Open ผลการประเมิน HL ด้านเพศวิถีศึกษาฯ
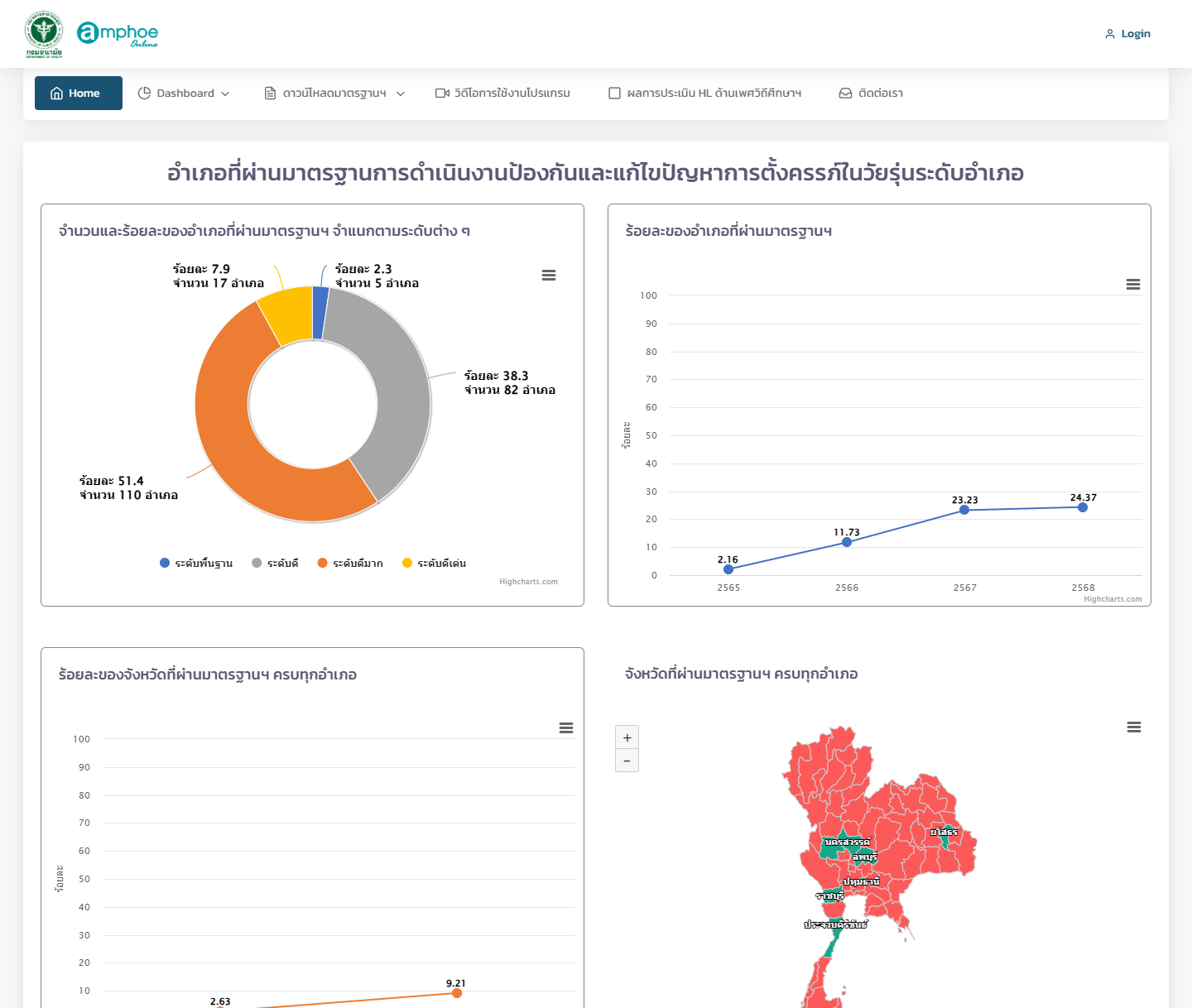This screenshot has height=1008, width=1192. [x=705, y=94]
